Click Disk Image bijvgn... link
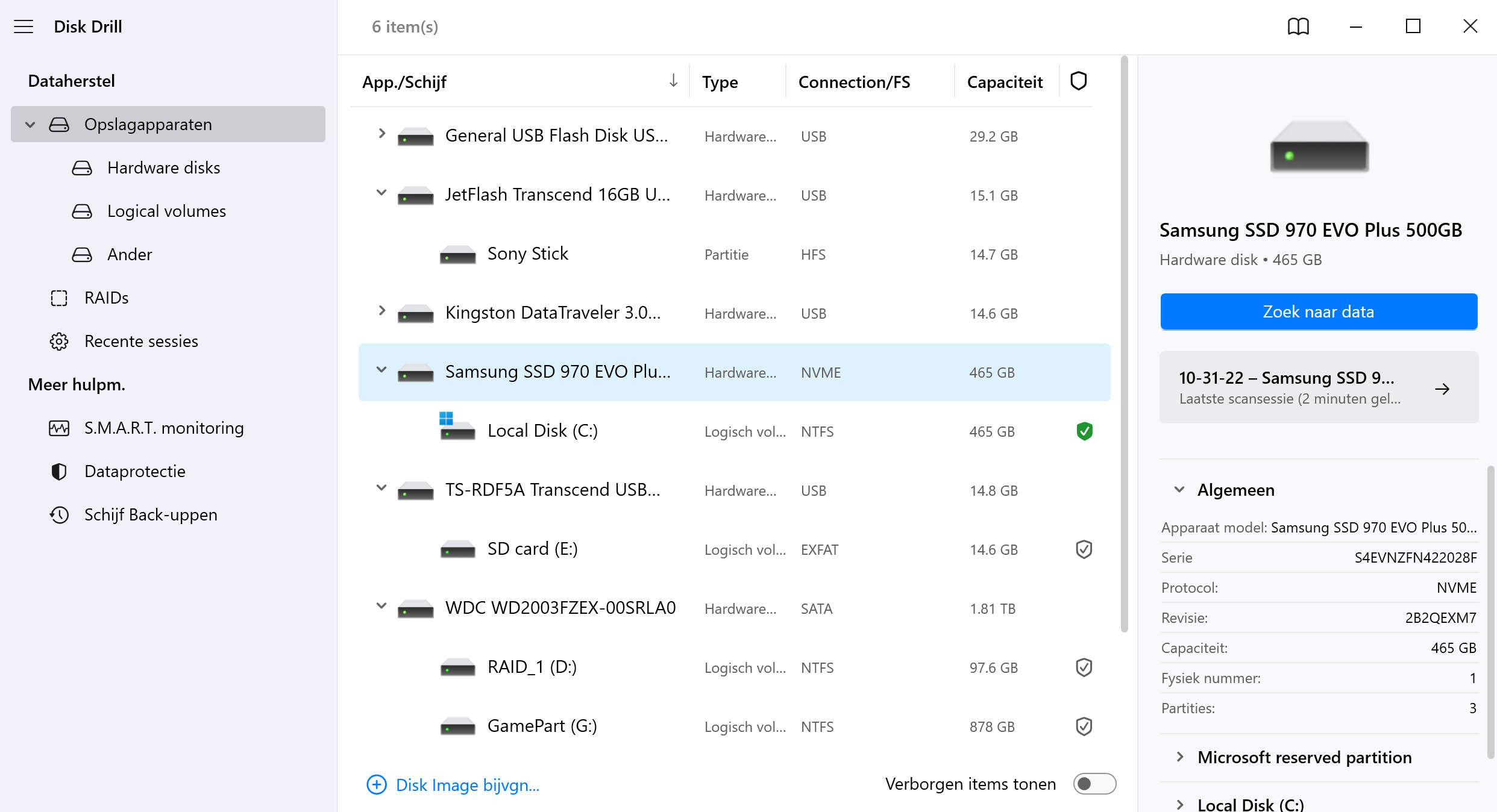The image size is (1497, 812). (467, 785)
